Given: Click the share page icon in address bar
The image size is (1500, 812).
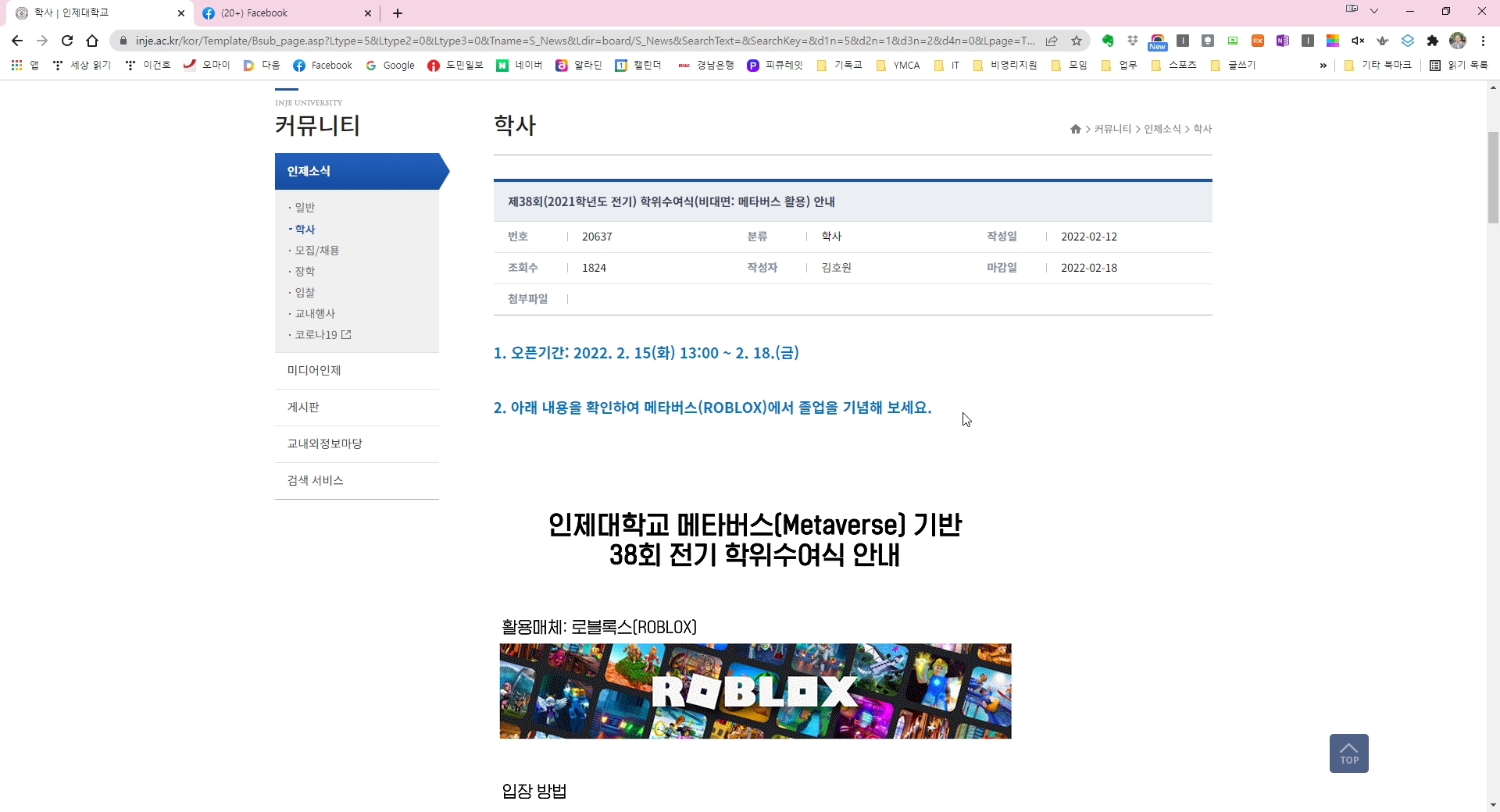Looking at the screenshot, I should coord(1052,41).
